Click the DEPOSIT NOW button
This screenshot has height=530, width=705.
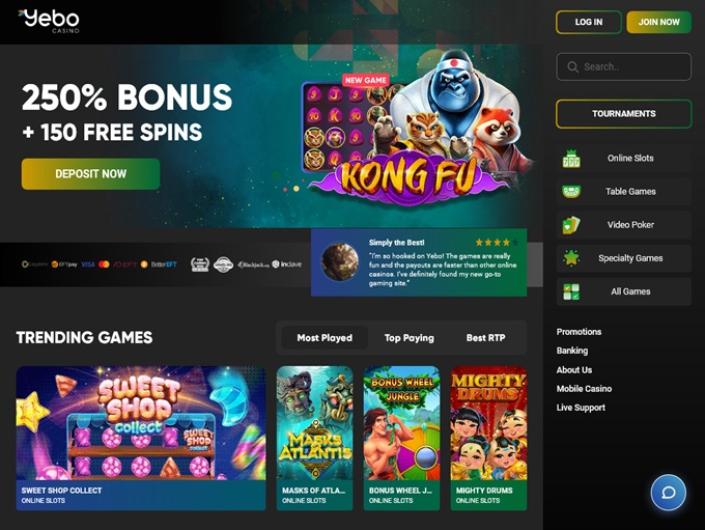(91, 174)
